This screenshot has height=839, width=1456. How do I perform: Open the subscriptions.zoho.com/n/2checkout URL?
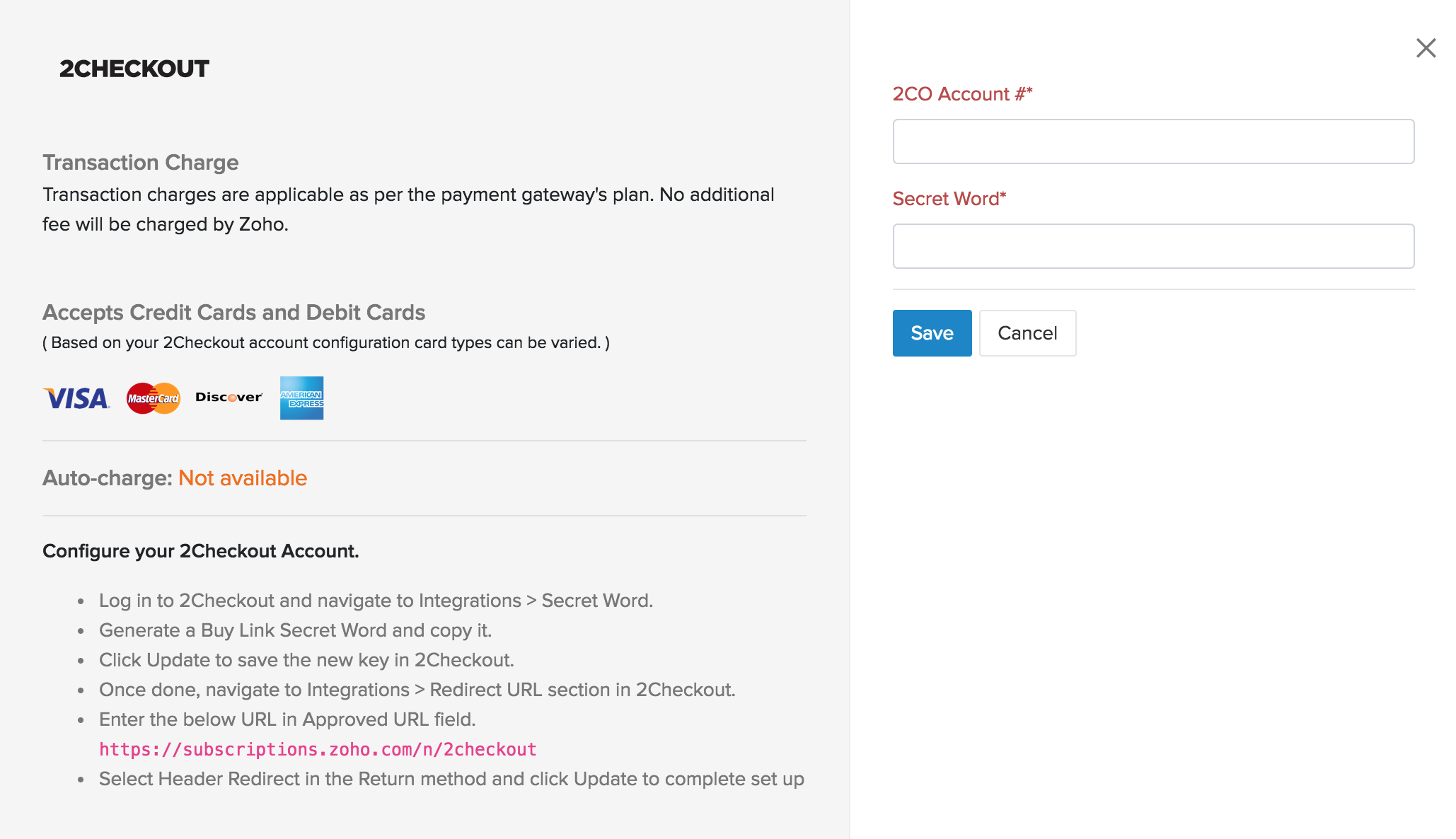[317, 749]
